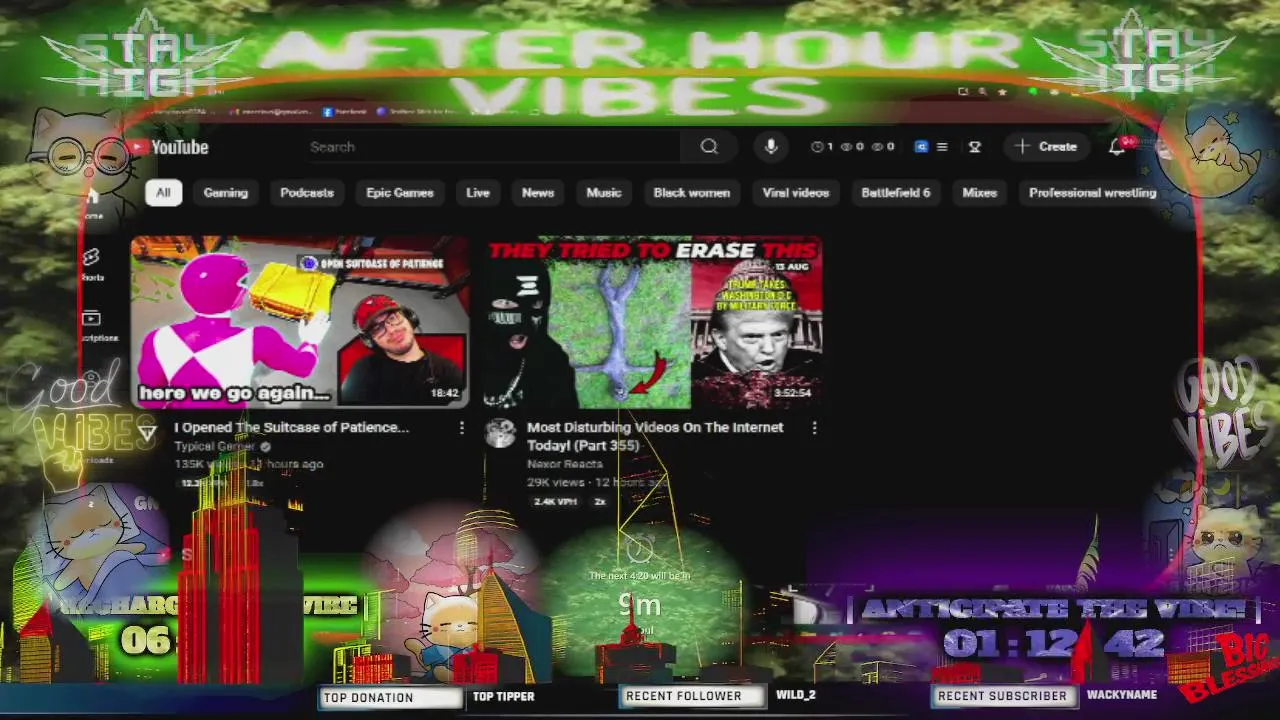Open Nexor Reacts channel avatar
The height and width of the screenshot is (720, 1280).
(x=500, y=433)
